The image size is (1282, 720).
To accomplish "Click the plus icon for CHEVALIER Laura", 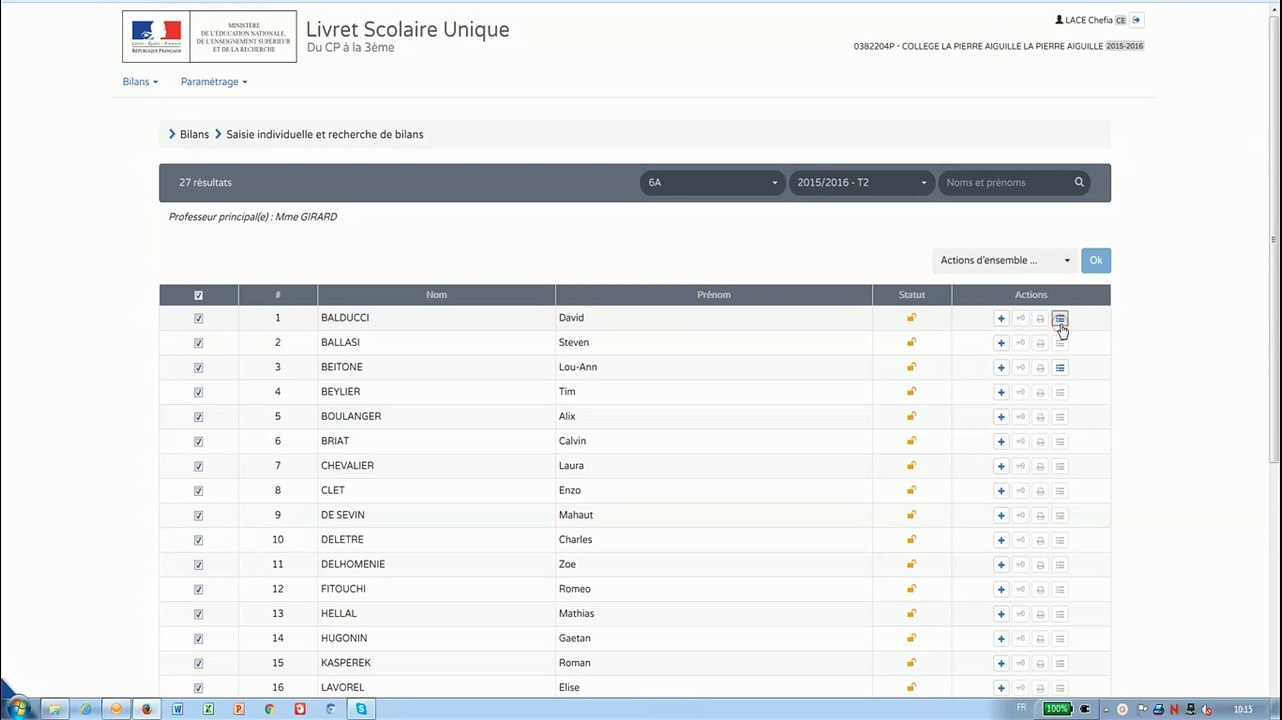I will pyautogui.click(x=1001, y=466).
